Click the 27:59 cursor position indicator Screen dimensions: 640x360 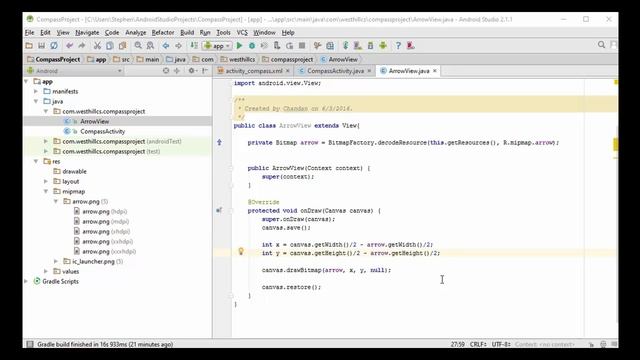[x=458, y=344]
